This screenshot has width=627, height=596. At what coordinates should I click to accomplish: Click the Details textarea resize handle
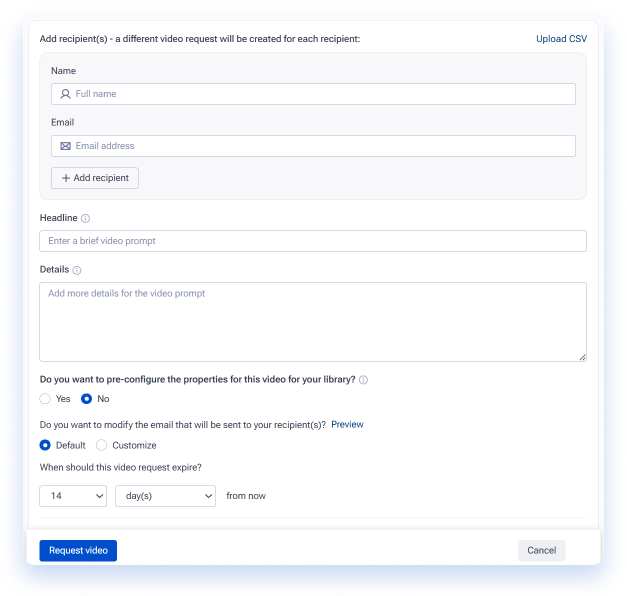click(583, 358)
